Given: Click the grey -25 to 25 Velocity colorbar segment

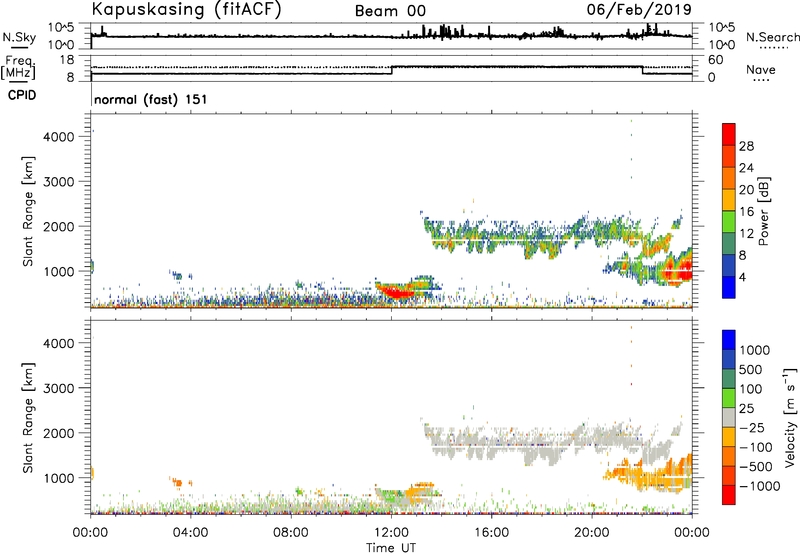Looking at the screenshot, I should tap(729, 417).
